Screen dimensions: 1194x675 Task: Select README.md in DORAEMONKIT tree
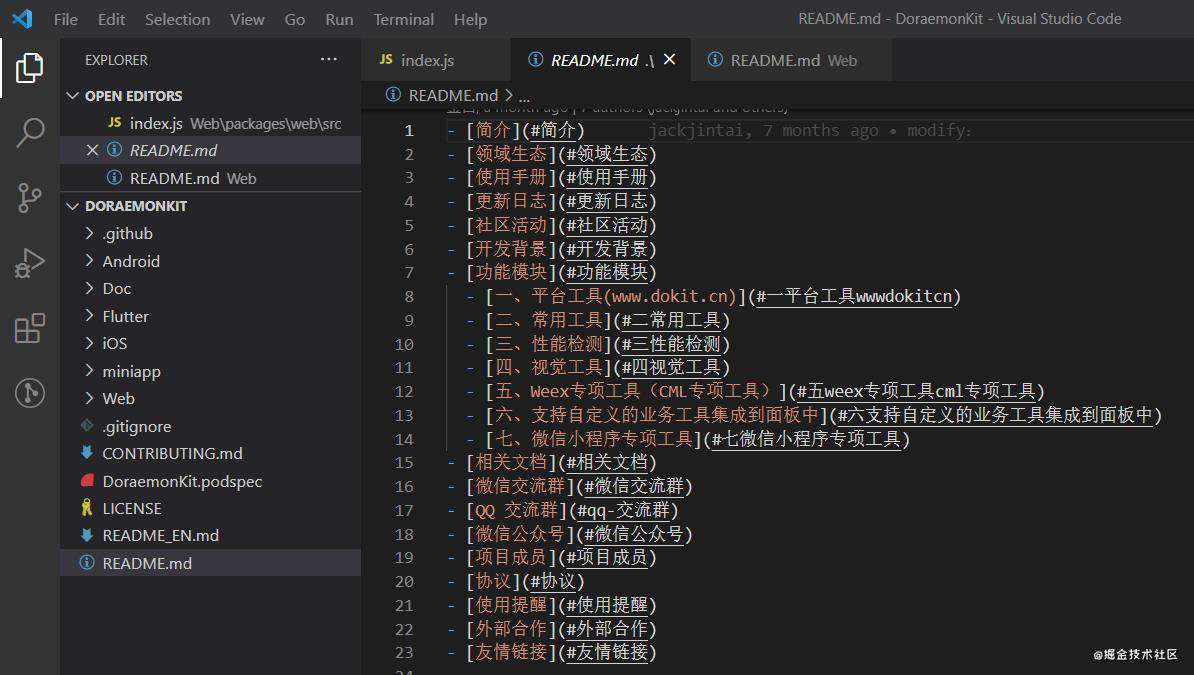tap(210, 563)
